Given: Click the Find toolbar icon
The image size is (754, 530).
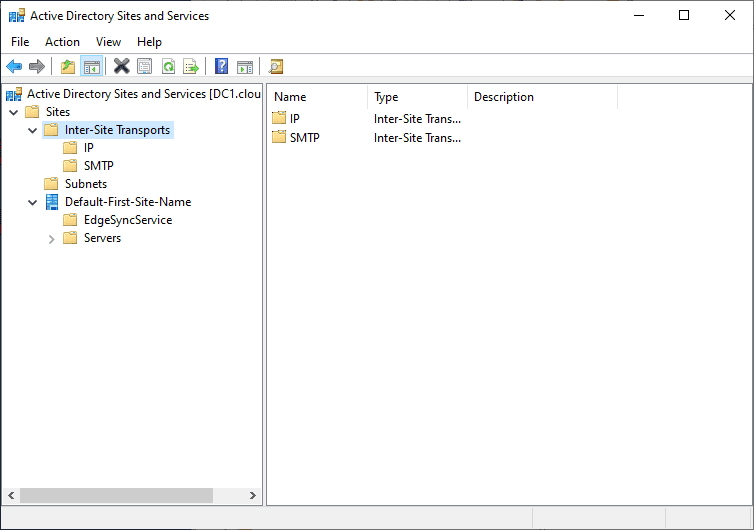Looking at the screenshot, I should (x=276, y=66).
